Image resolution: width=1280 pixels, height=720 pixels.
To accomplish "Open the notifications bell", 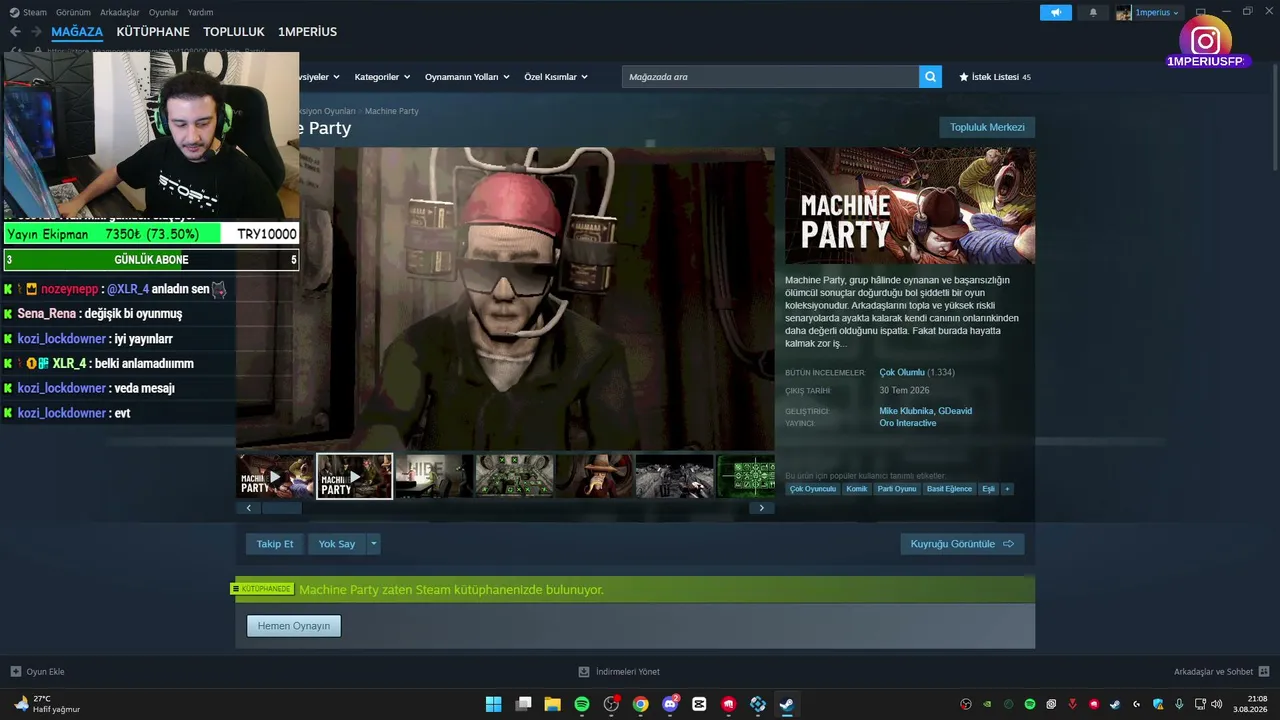I will pos(1093,12).
